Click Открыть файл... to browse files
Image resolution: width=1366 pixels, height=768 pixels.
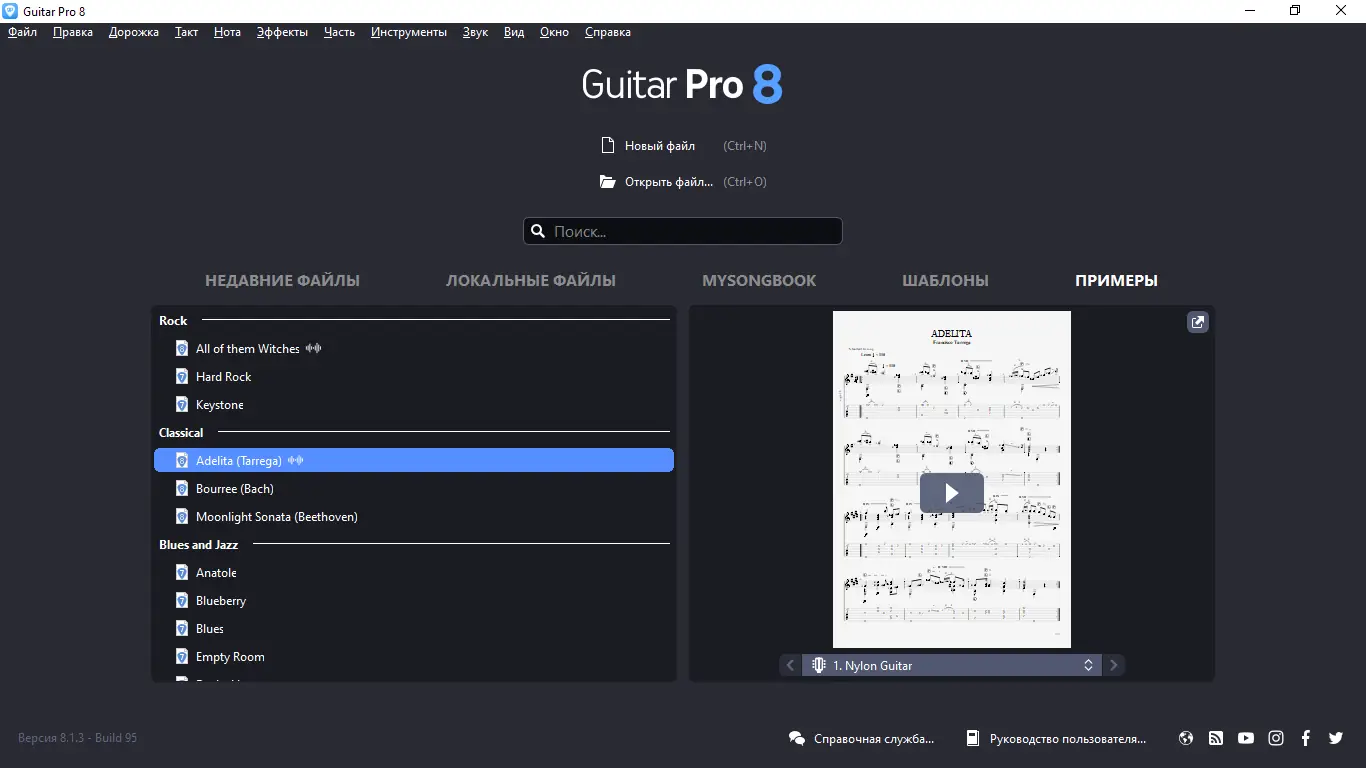(x=669, y=182)
